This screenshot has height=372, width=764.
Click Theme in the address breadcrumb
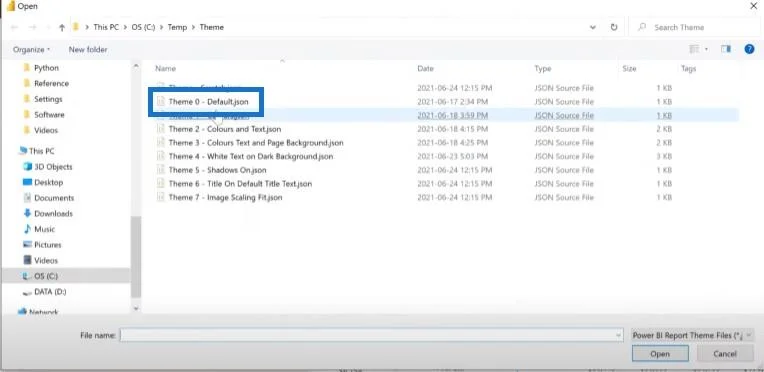(211, 27)
